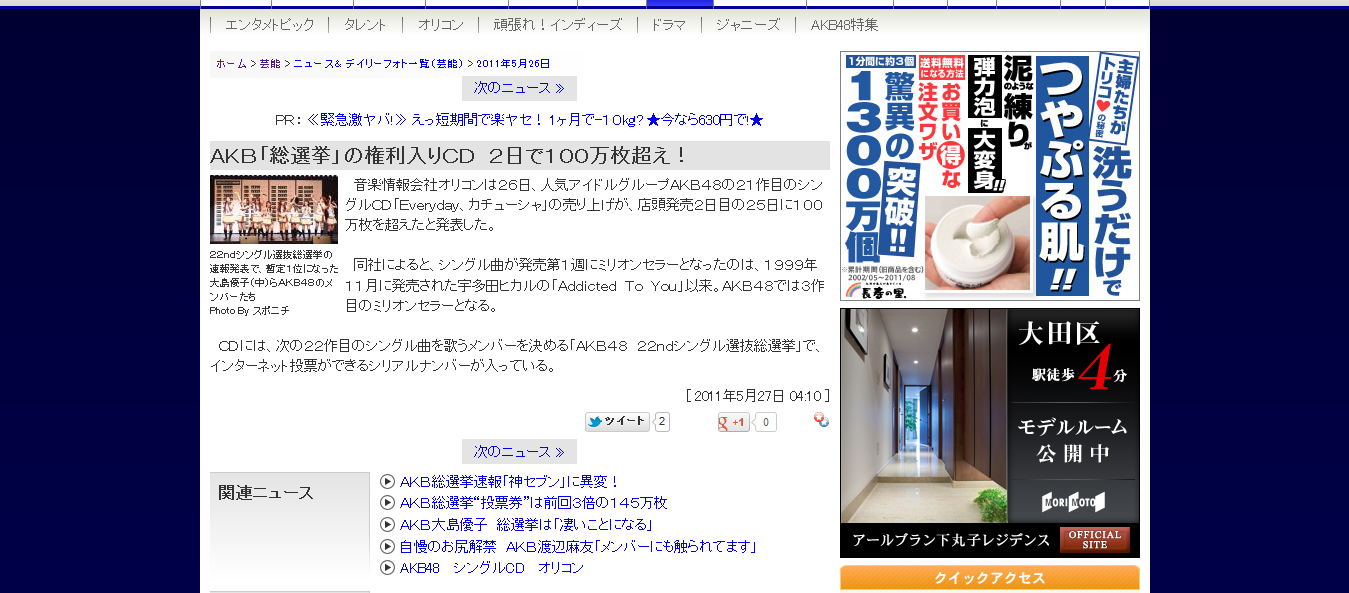Click the 関連ニュース section heading
Screen dimensions: 1349x593
(x=266, y=492)
